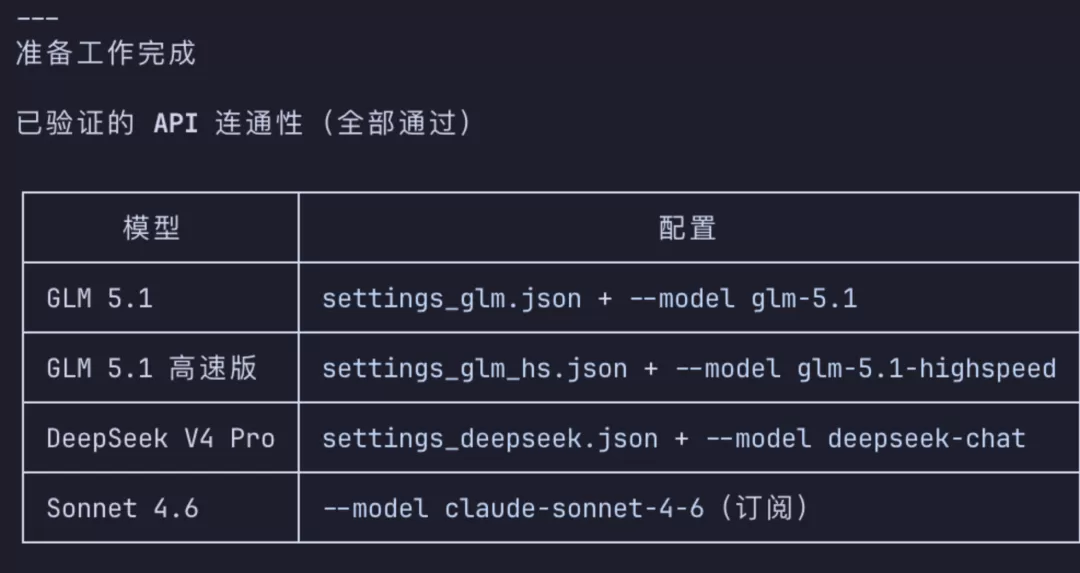This screenshot has width=1080, height=573.
Task: Click the 准备工作完成 heading text
Action: (x=106, y=54)
